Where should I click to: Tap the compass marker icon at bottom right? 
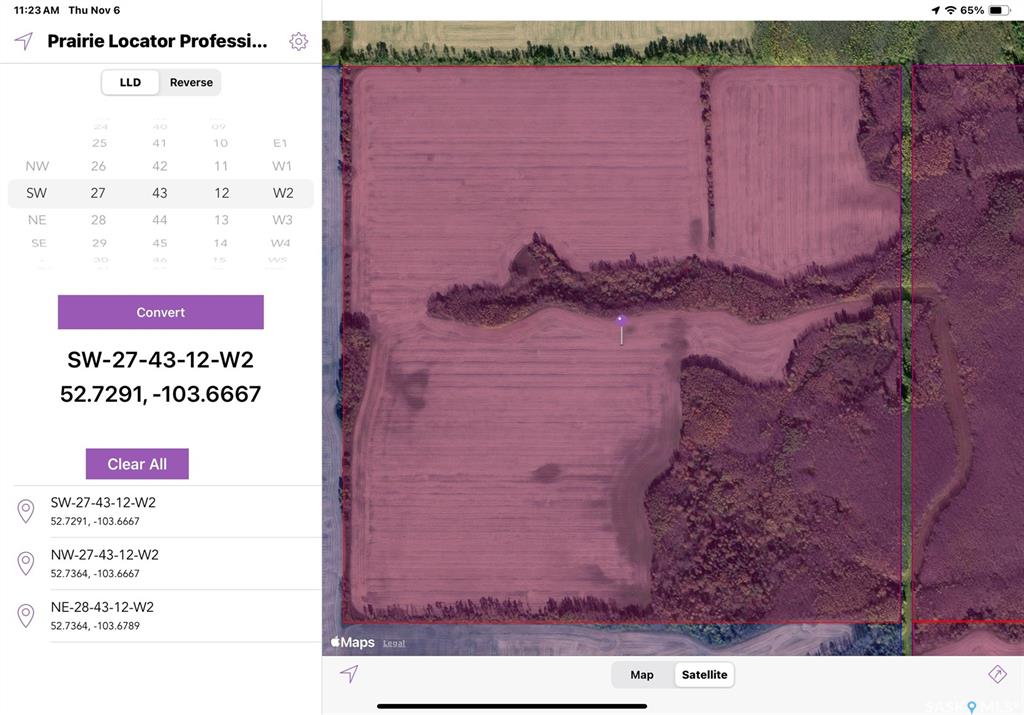pyautogui.click(x=997, y=674)
